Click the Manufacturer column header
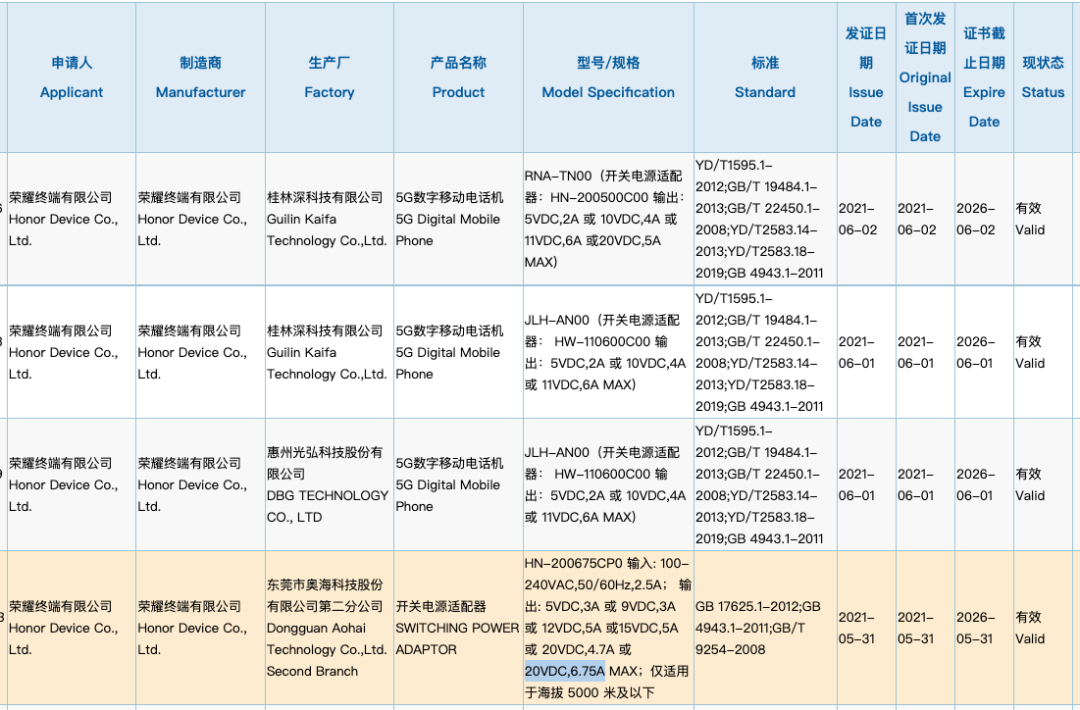 point(200,77)
